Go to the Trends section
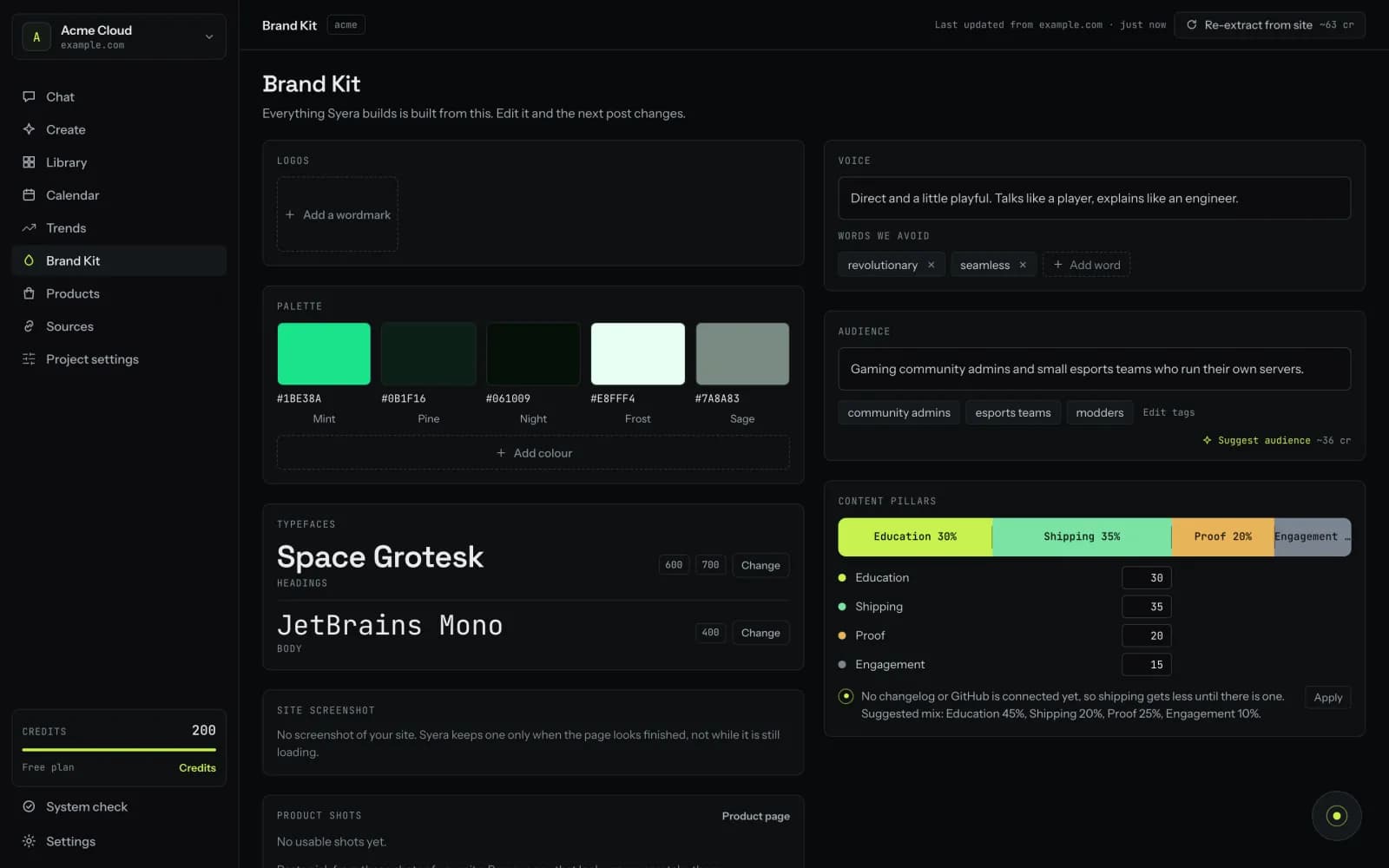Viewport: 1389px width, 868px height. tap(120, 228)
